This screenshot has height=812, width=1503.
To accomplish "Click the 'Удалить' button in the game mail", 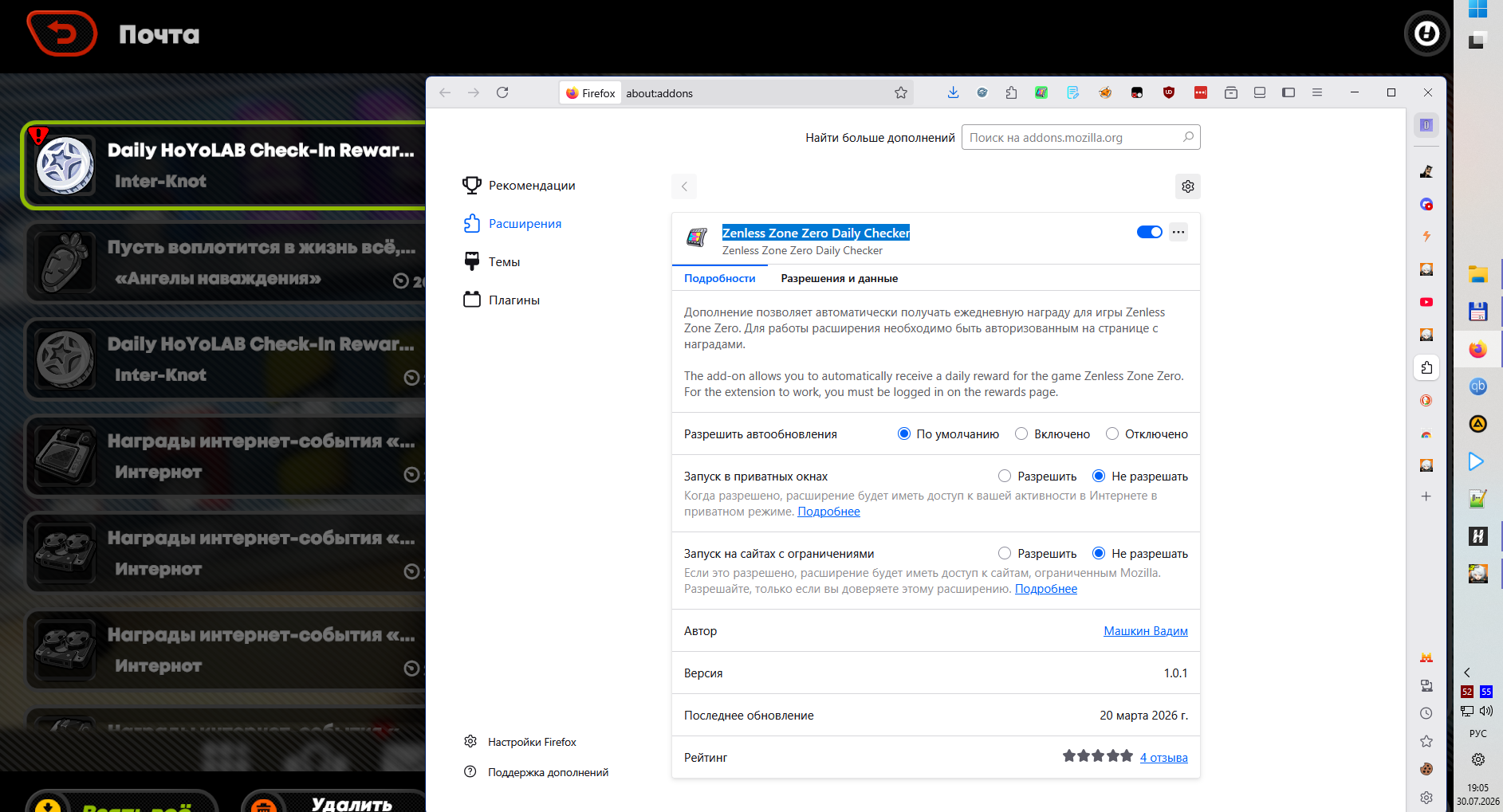I will (x=333, y=802).
